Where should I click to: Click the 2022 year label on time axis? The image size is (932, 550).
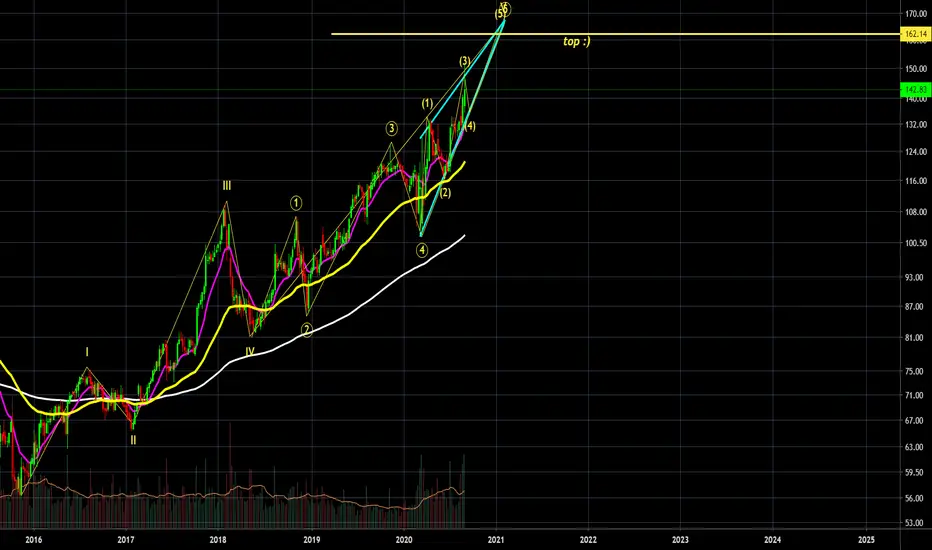pyautogui.click(x=588, y=540)
